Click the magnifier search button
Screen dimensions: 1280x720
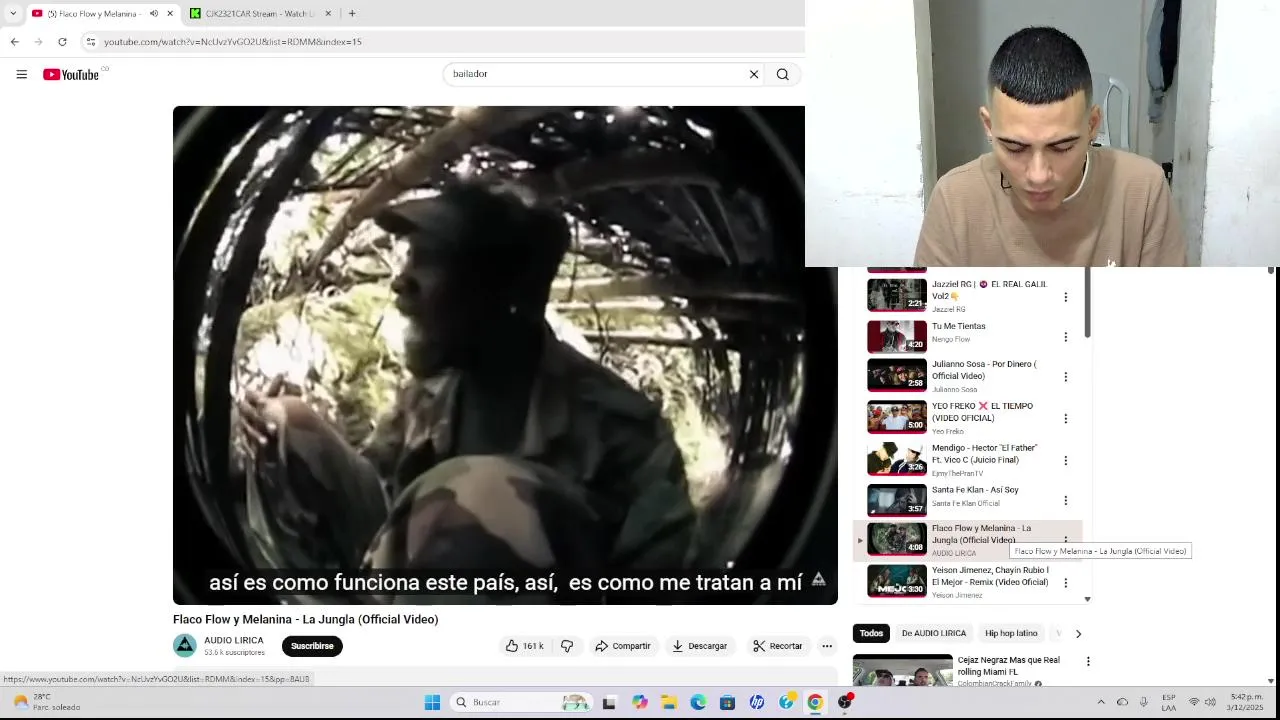coord(783,74)
